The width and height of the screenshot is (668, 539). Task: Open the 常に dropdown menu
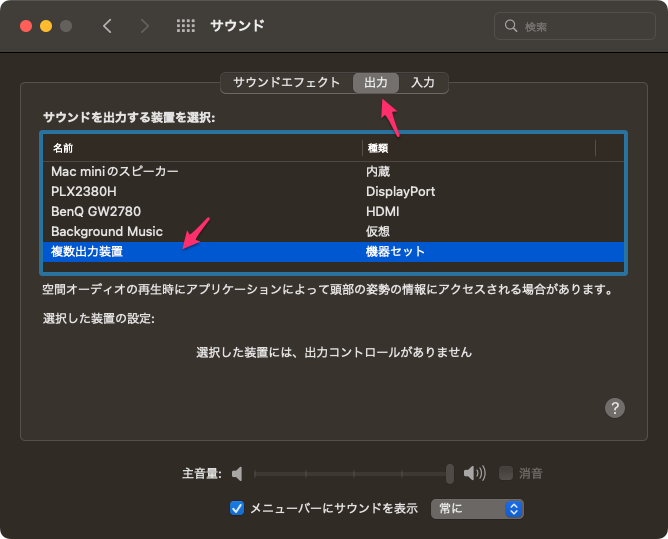click(477, 508)
